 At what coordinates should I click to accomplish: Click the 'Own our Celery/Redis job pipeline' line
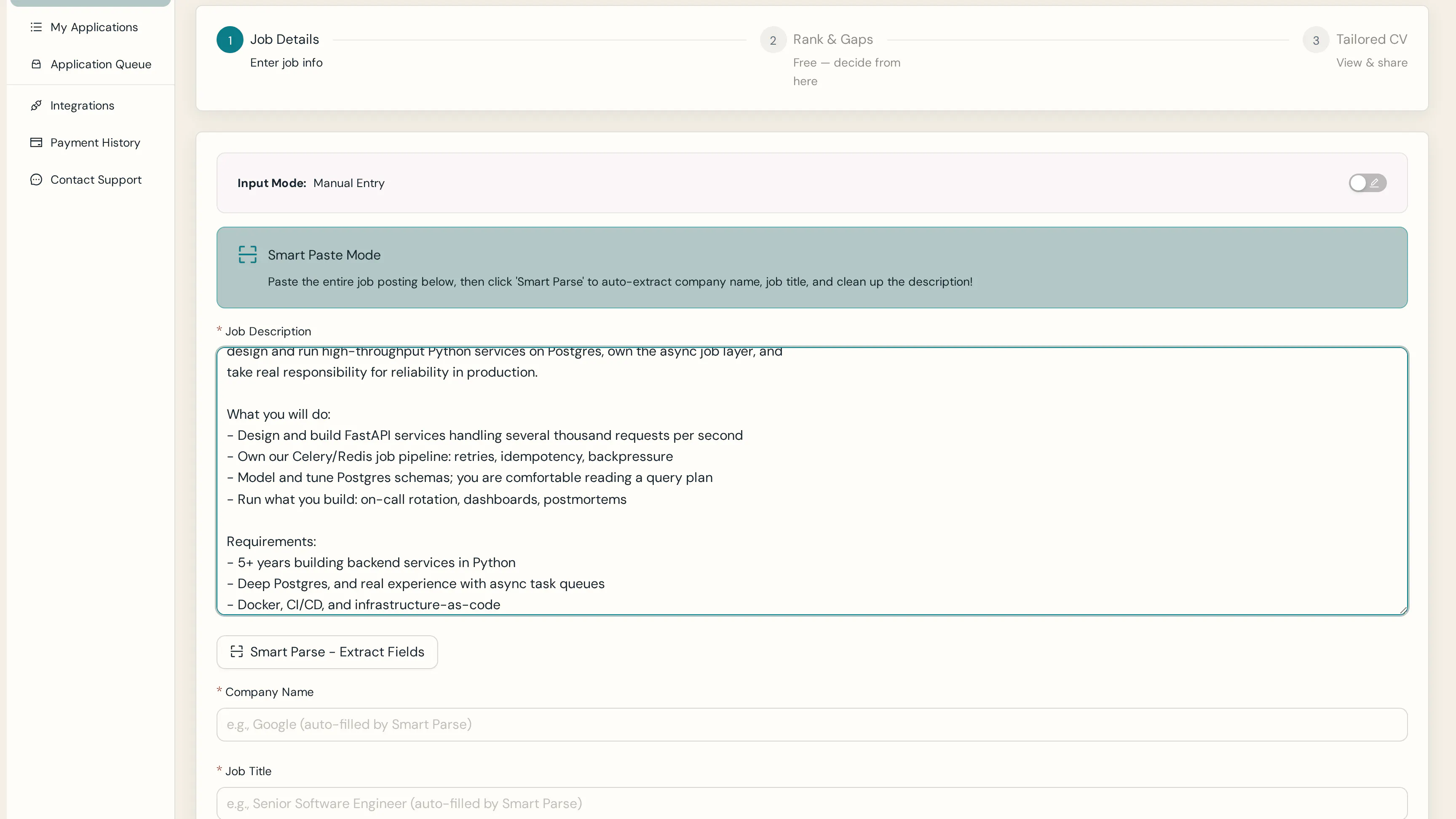(450, 456)
